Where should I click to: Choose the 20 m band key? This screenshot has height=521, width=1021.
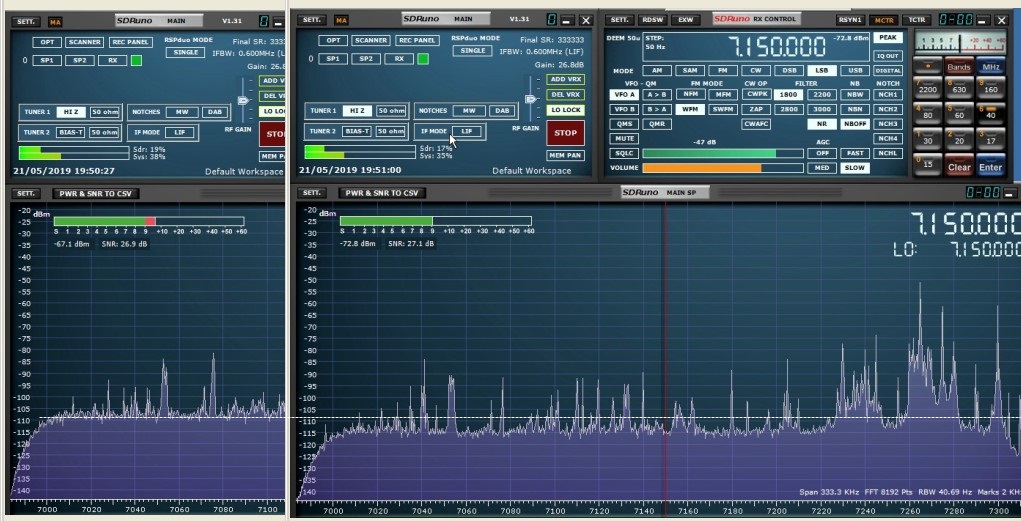pos(959,139)
